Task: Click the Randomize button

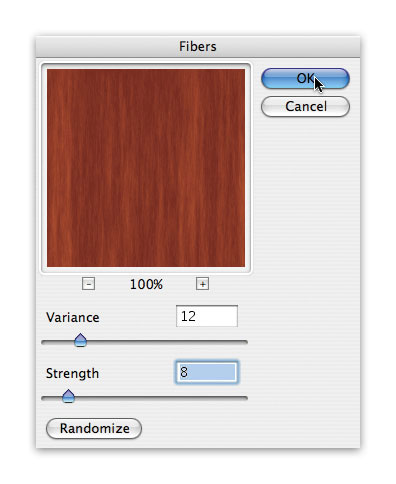Action: [94, 428]
